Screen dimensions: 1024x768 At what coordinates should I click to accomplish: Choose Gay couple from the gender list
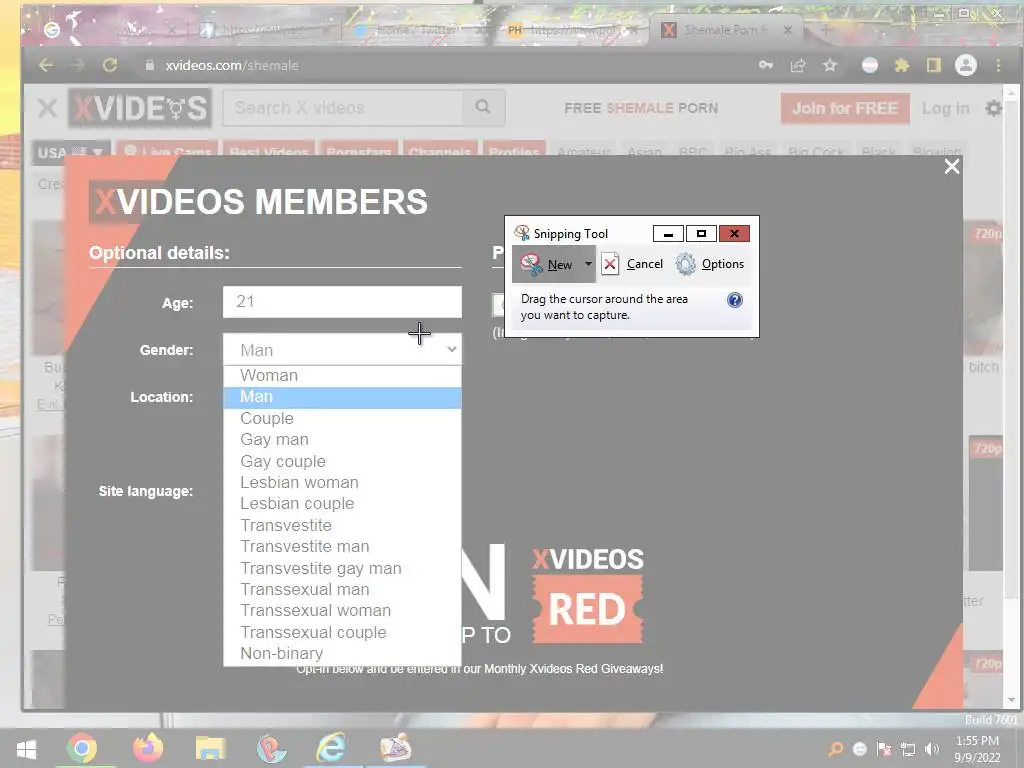(342, 461)
